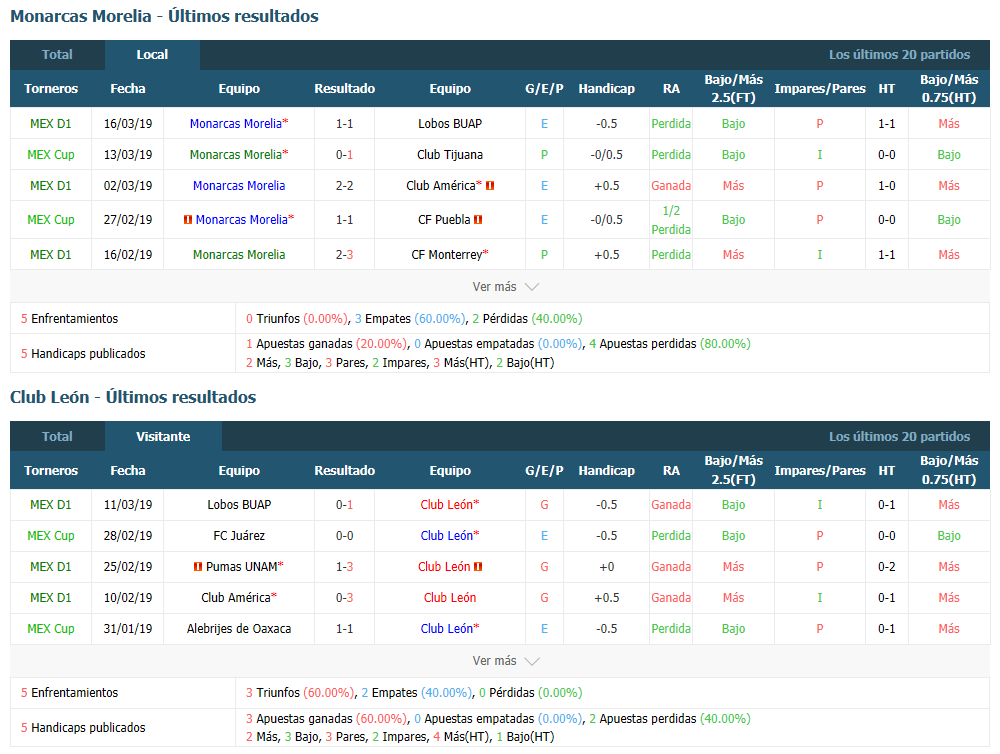Click the 1/2 Perdida cell on CF Puebla row
The image size is (1000, 754).
[x=671, y=220]
